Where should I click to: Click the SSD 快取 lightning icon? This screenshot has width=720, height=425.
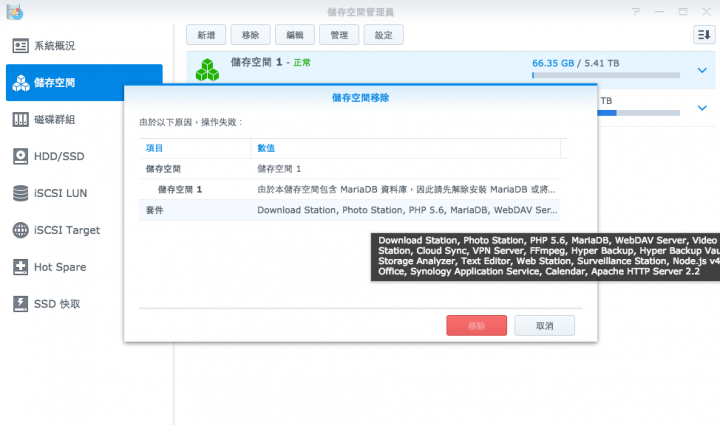20,304
